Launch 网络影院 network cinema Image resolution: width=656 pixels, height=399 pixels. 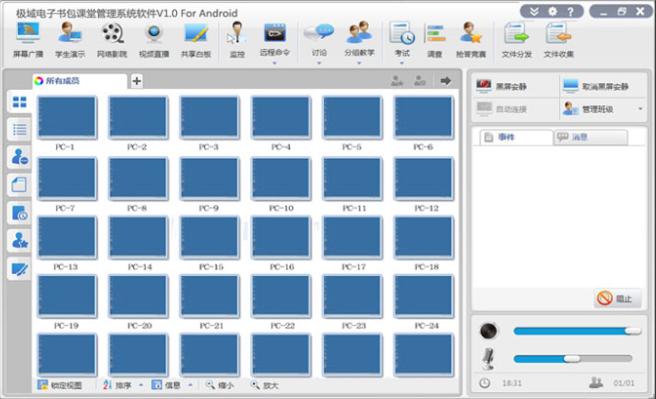coord(112,40)
